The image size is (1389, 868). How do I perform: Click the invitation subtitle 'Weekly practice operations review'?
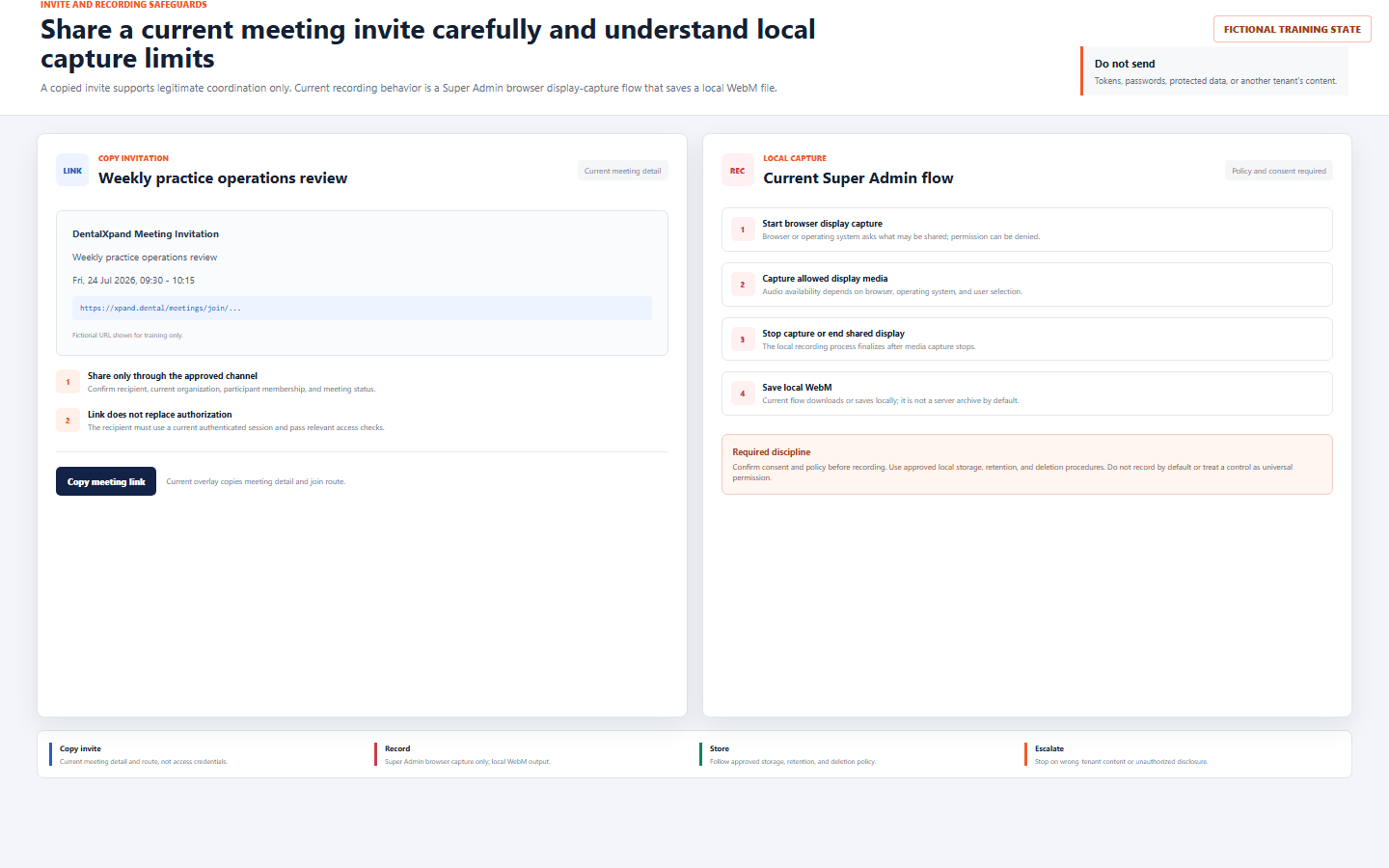[x=145, y=258]
